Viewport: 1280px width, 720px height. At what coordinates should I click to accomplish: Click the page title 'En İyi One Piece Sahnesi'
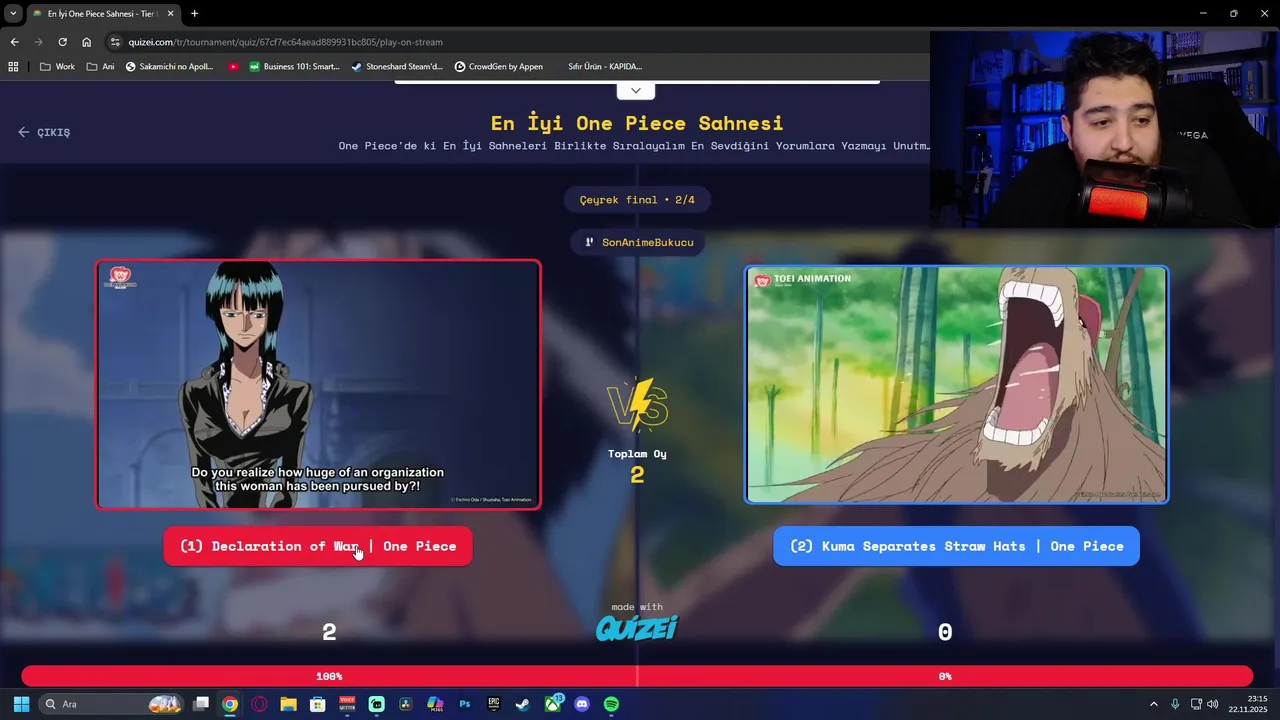[637, 123]
